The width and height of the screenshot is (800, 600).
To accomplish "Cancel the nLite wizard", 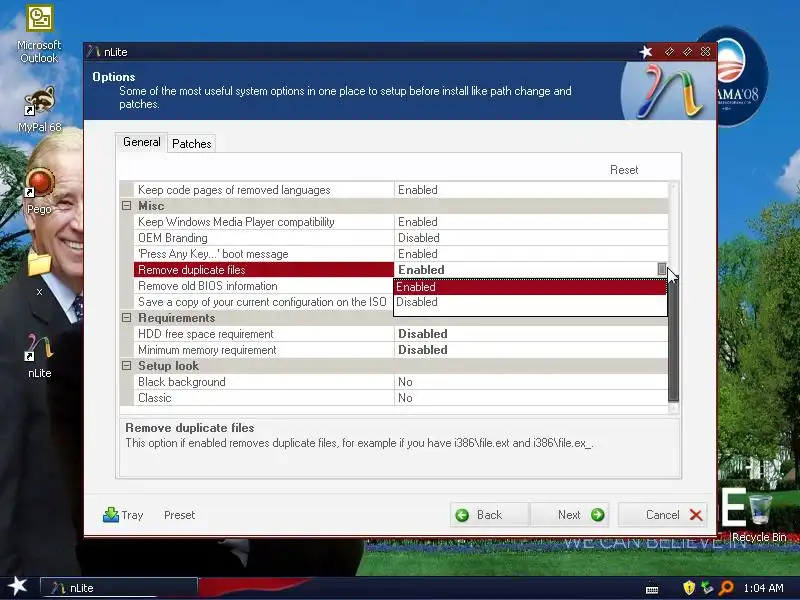I will (x=663, y=515).
